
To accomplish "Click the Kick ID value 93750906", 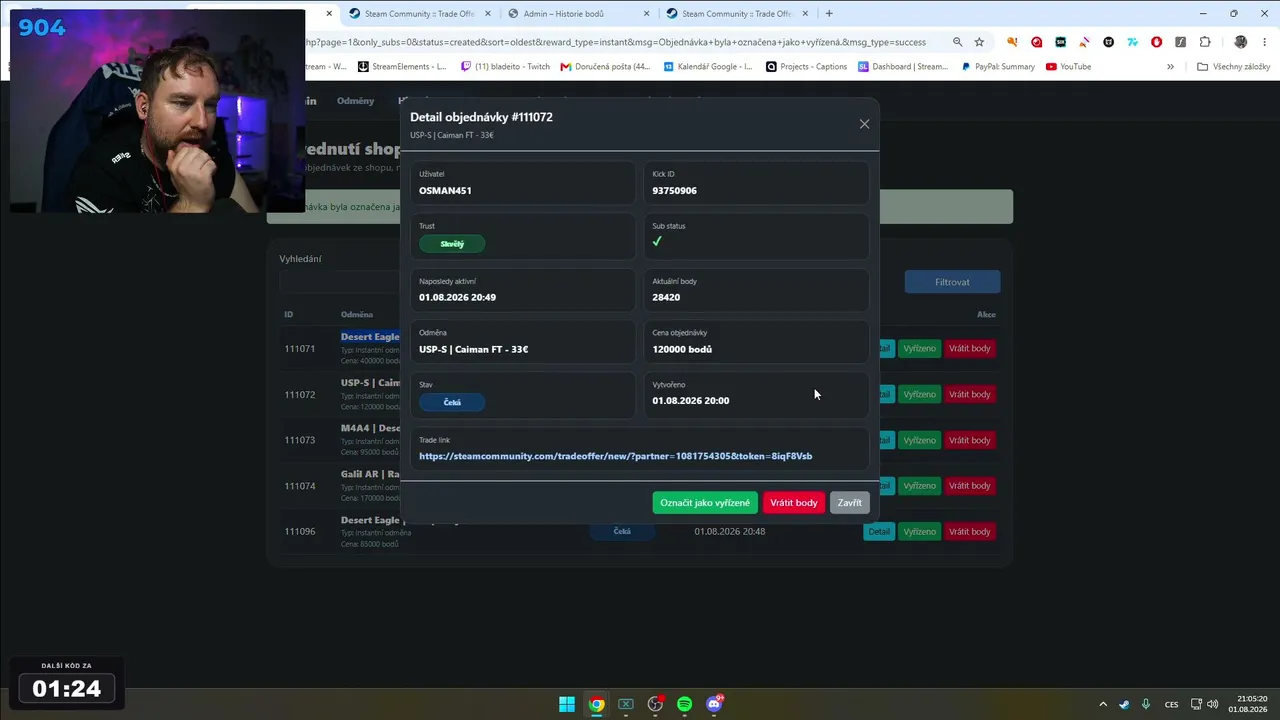I will pos(675,190).
